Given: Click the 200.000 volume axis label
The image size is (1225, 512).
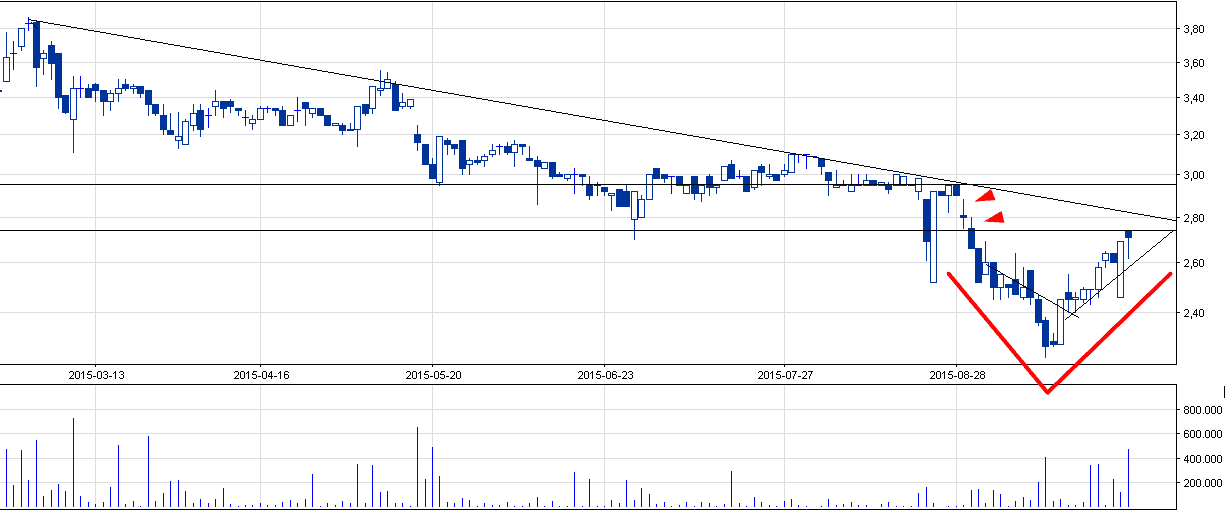Looking at the screenshot, I should click(x=1198, y=483).
